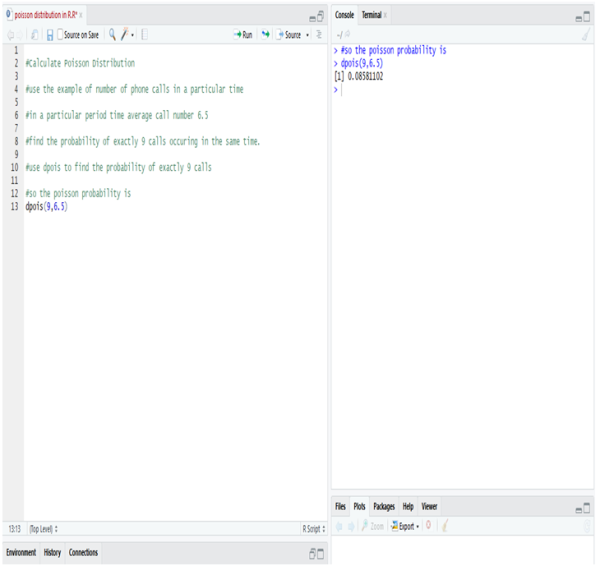The height and width of the screenshot is (566, 600).
Task: Run the selected line with Run
Action: (243, 35)
